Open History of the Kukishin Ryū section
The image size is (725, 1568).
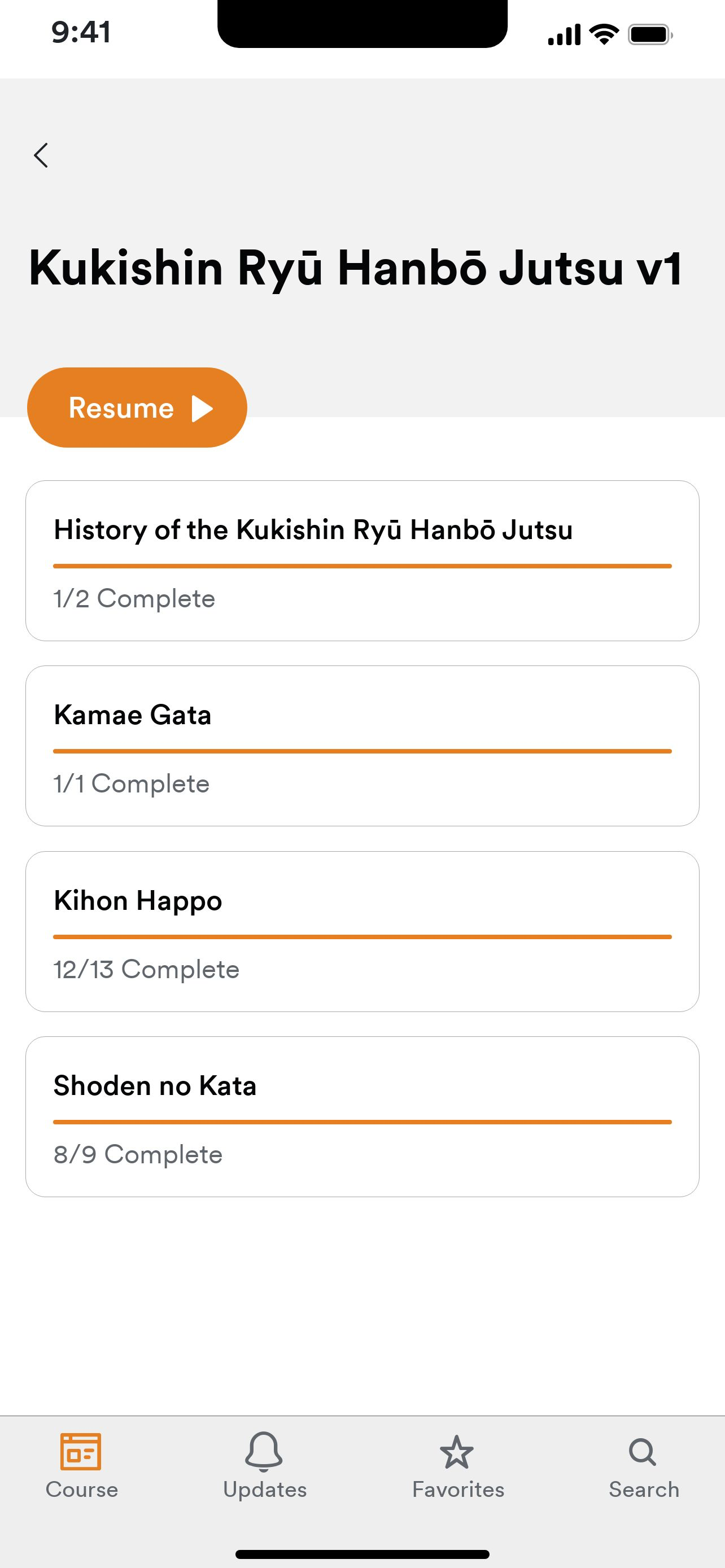pyautogui.click(x=362, y=560)
